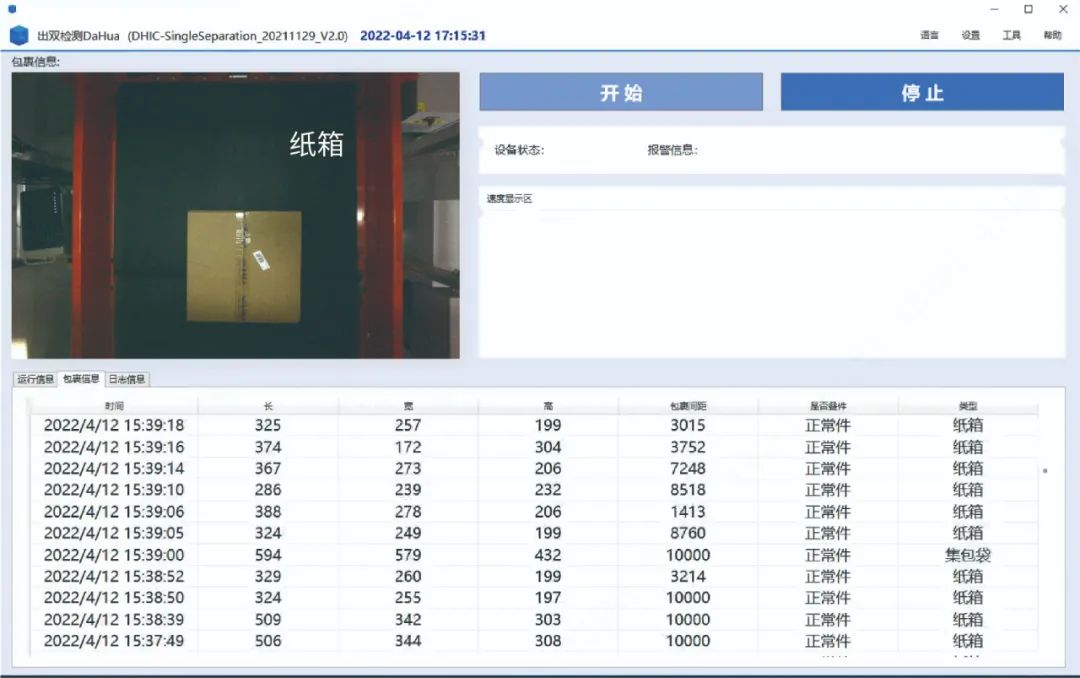1080x678 pixels.
Task: Sort table by 时间 column header
Action: [x=114, y=407]
